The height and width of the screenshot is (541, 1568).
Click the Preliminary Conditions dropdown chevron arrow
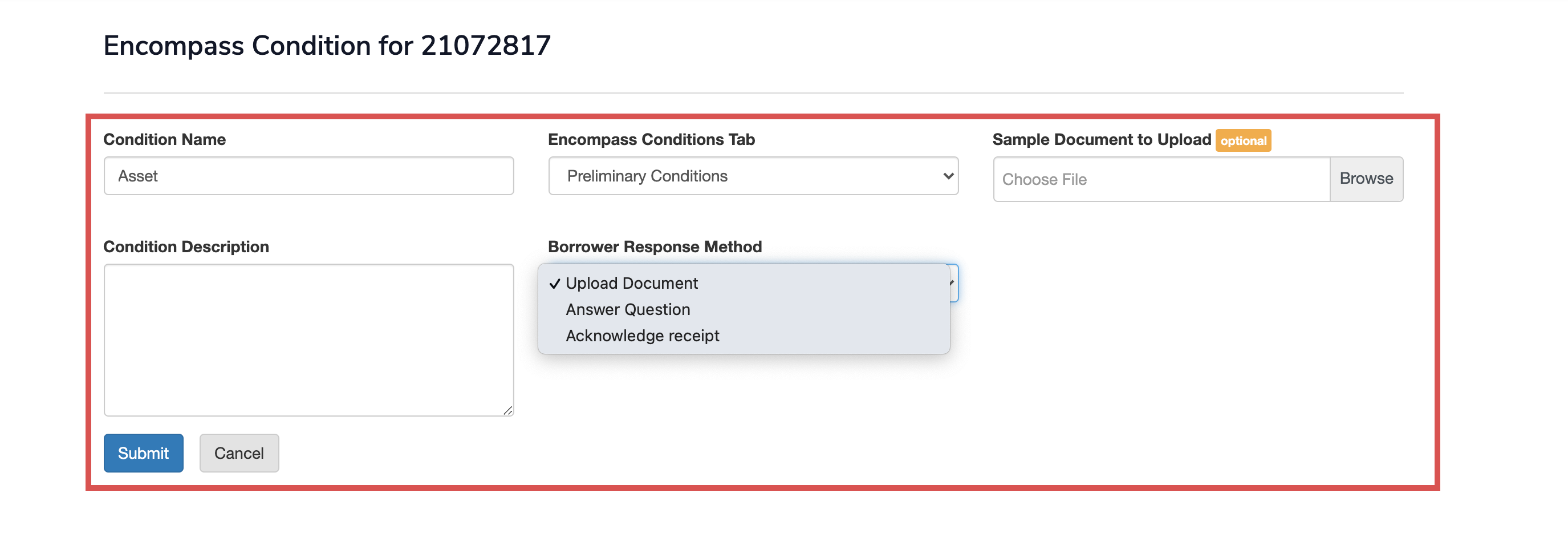click(x=948, y=176)
